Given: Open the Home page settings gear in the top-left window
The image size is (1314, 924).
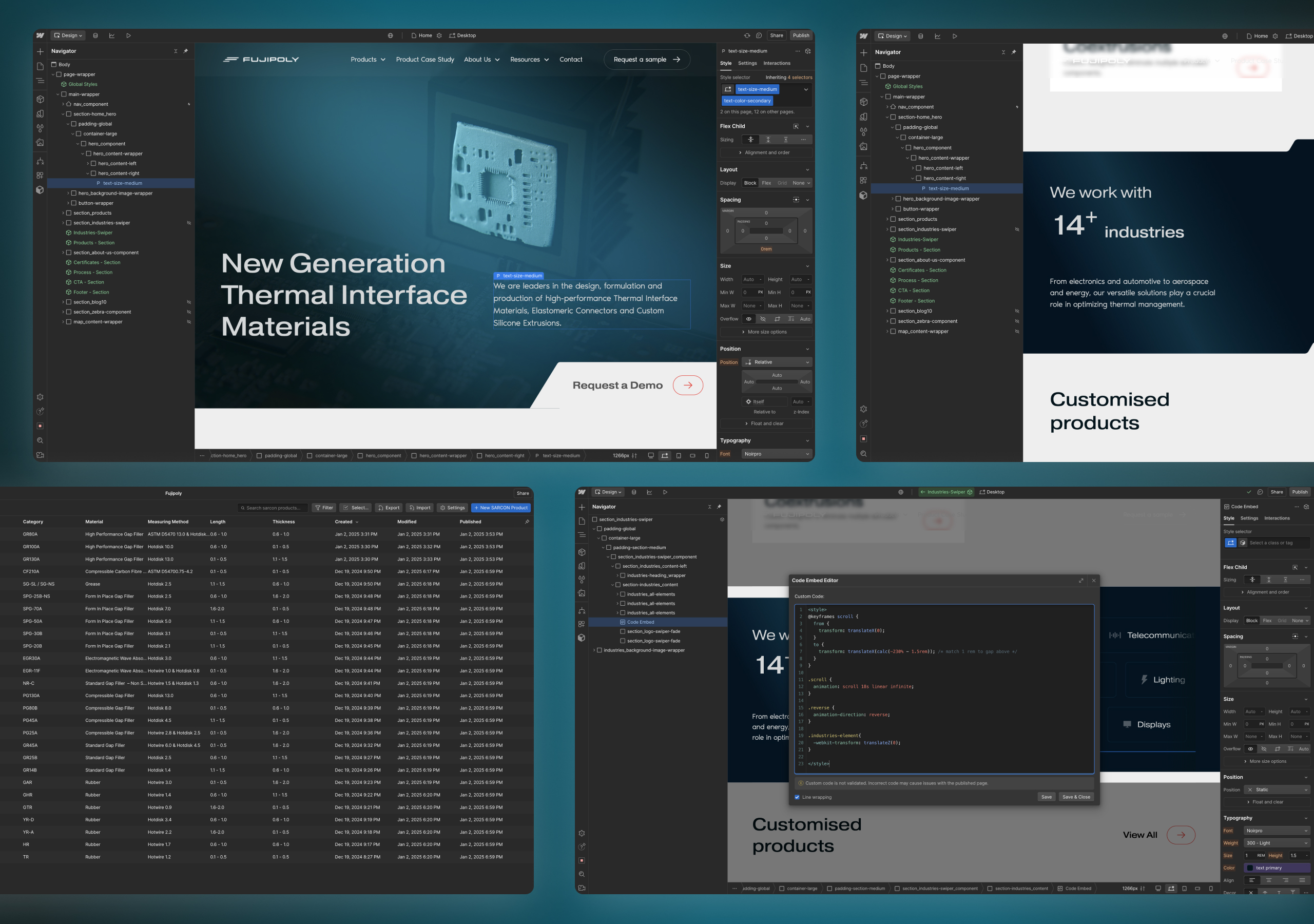Looking at the screenshot, I should tap(439, 35).
